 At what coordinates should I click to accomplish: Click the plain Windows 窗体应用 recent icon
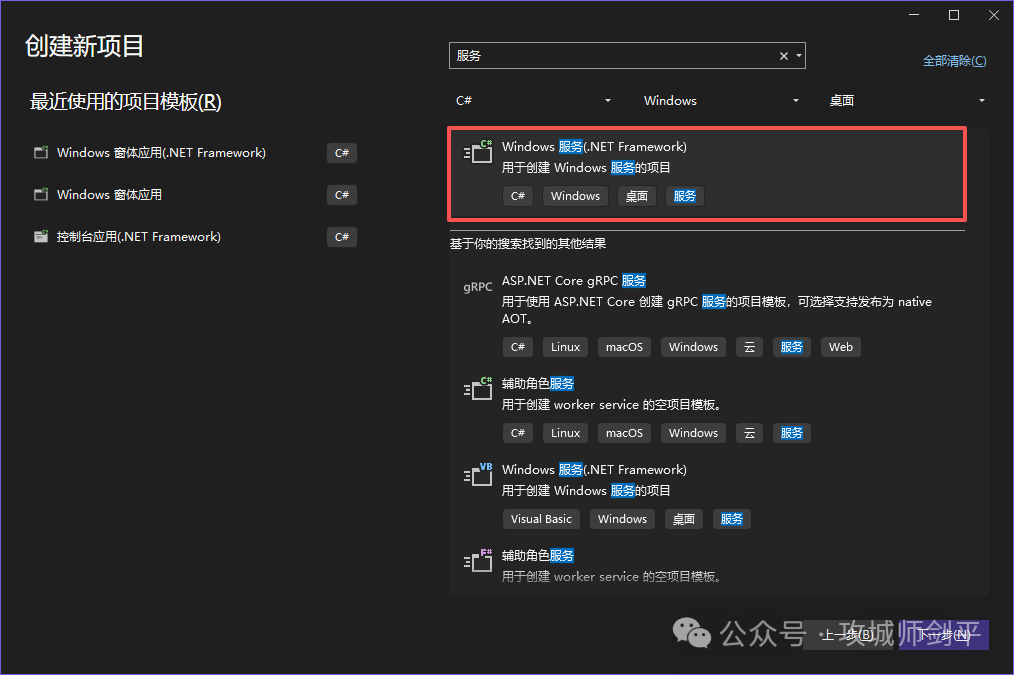tap(41, 195)
